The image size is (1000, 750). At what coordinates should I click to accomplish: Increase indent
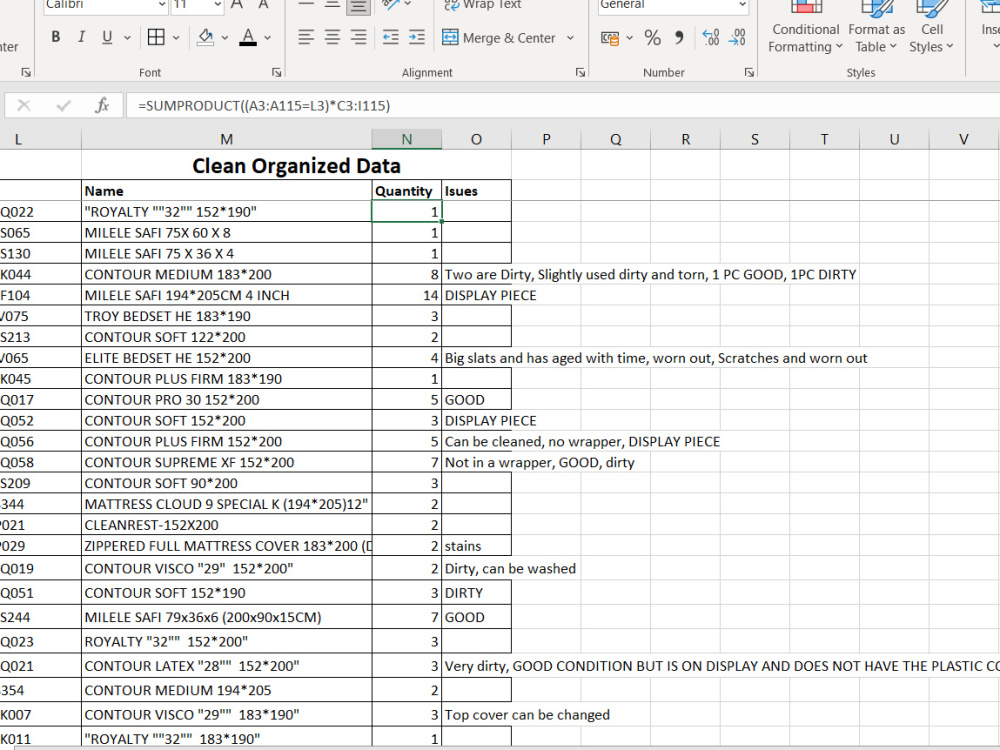416,38
